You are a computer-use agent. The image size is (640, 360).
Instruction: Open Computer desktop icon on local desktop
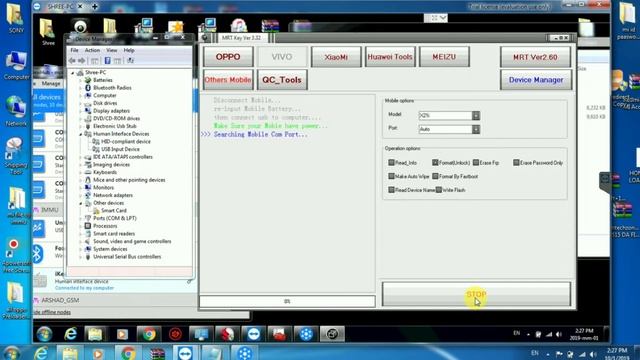[16, 65]
